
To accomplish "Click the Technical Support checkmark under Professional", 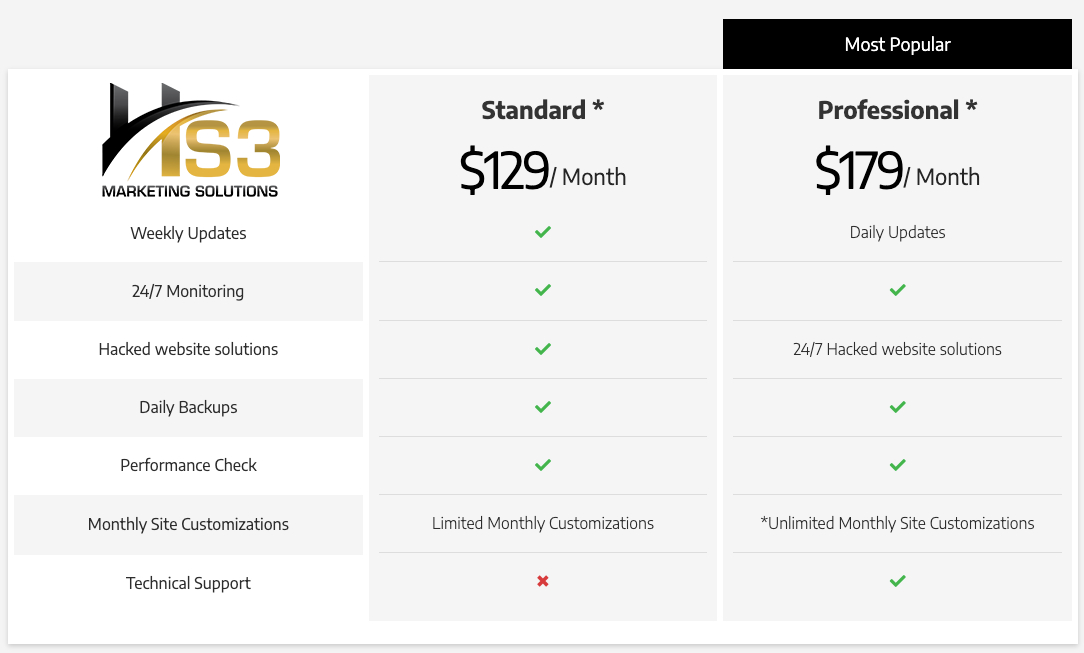I will (x=896, y=581).
